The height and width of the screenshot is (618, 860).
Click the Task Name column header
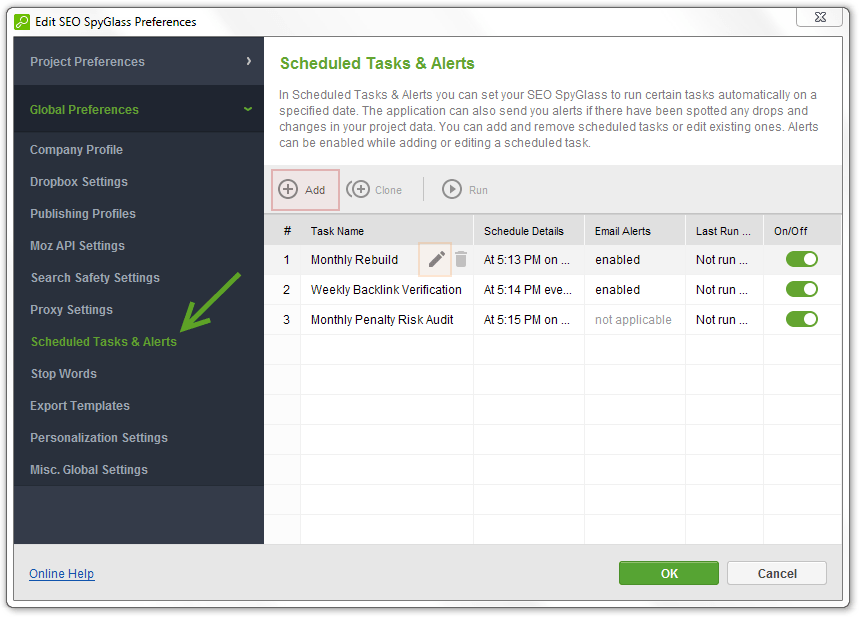337,231
